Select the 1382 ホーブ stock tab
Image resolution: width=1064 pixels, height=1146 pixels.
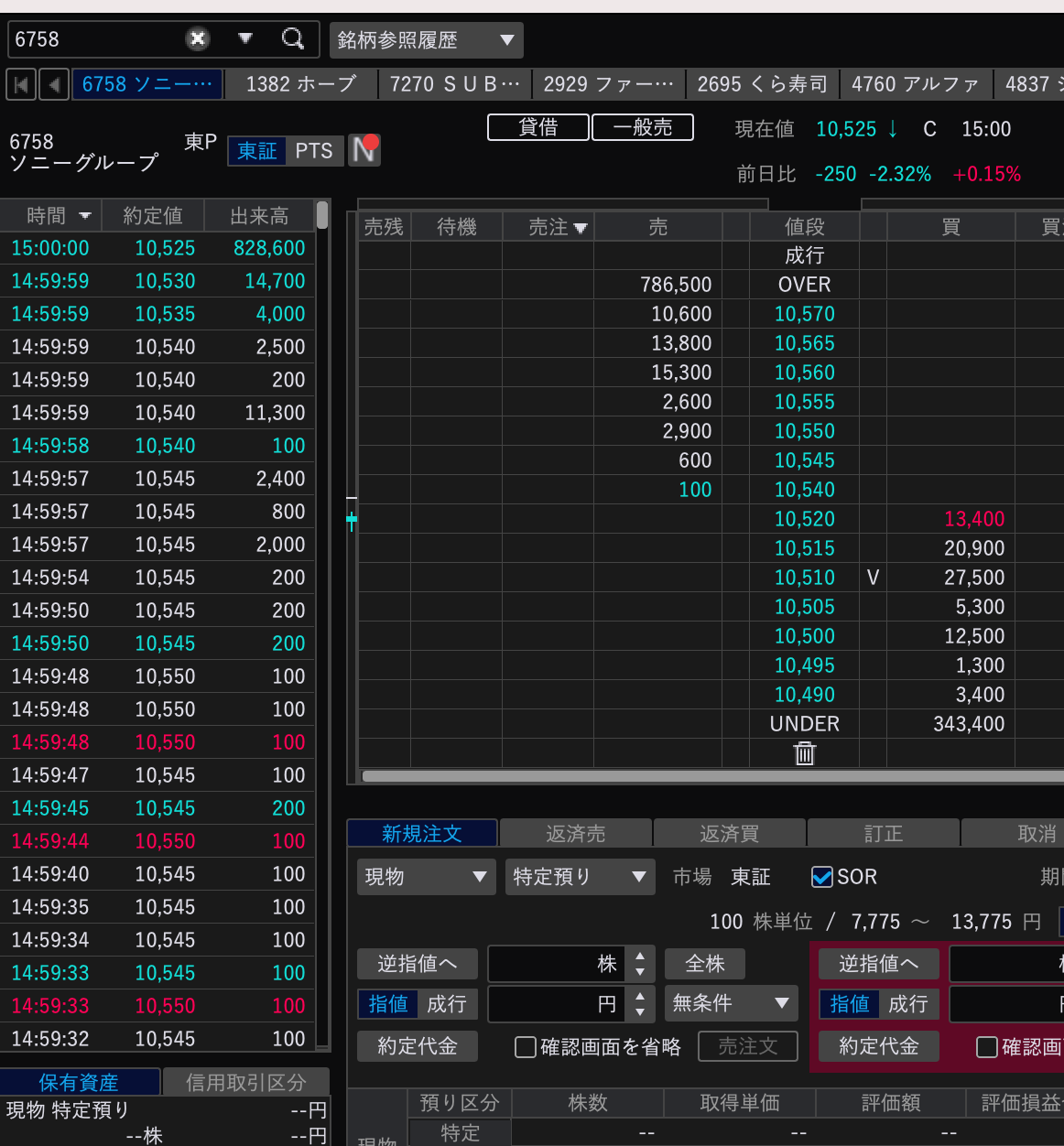301,84
